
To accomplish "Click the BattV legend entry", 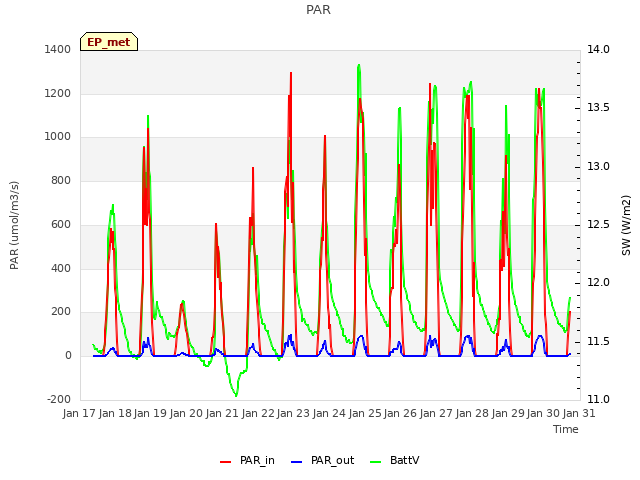I will [394, 461].
